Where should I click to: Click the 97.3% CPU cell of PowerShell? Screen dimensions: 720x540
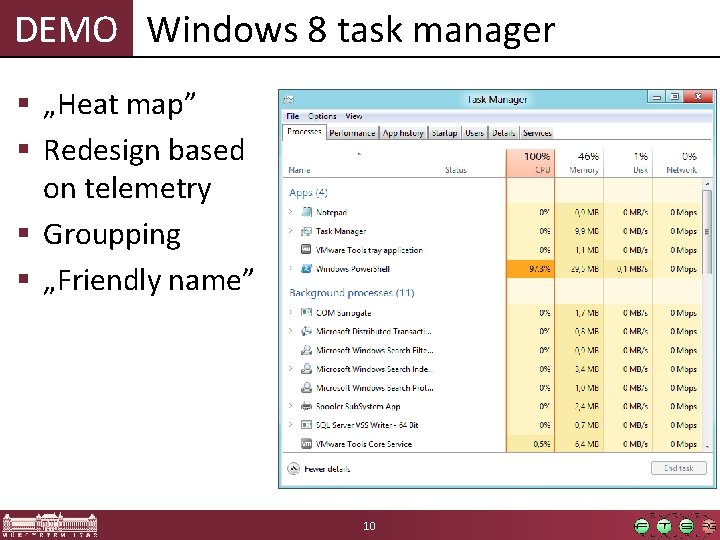tap(530, 269)
